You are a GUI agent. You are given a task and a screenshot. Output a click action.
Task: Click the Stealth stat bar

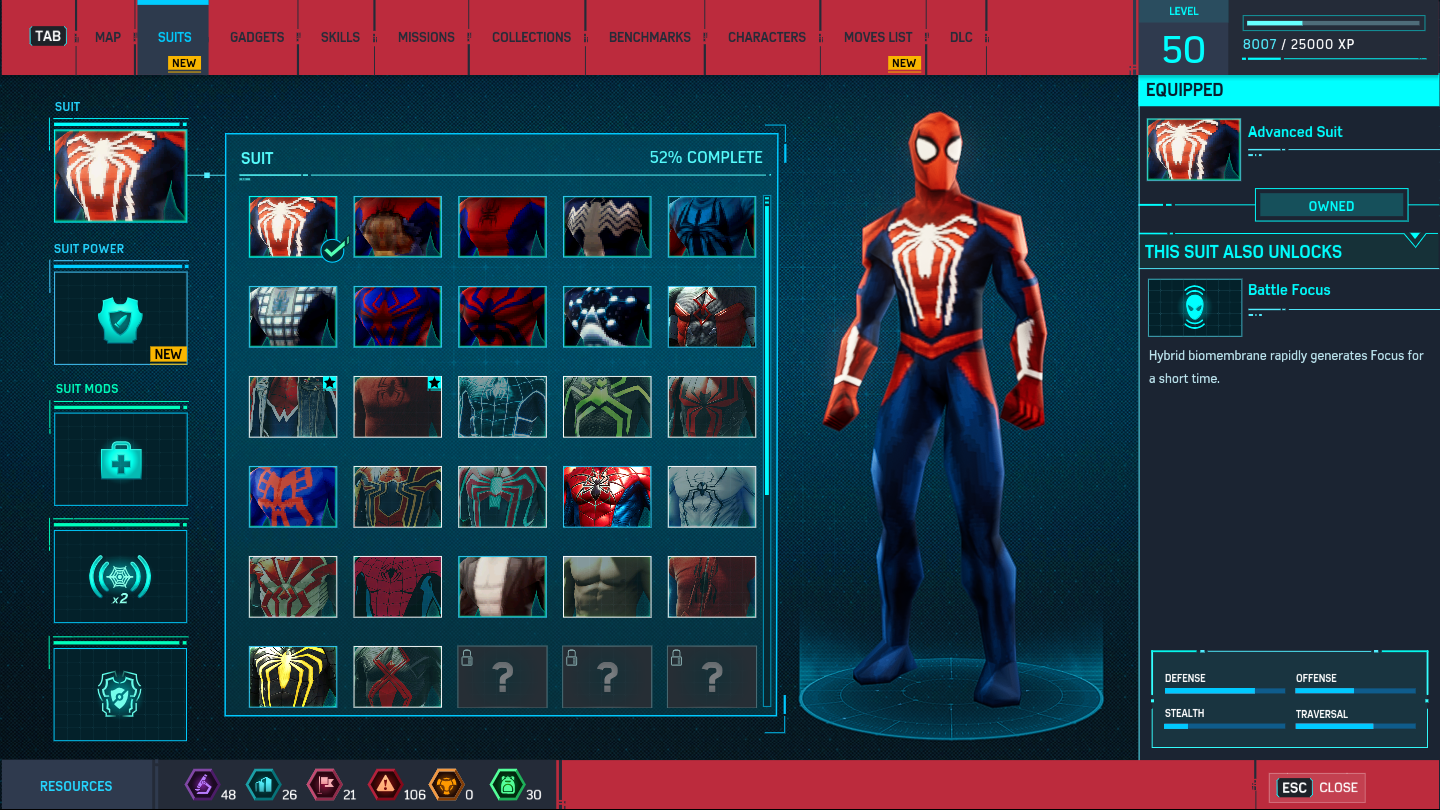click(1225, 726)
